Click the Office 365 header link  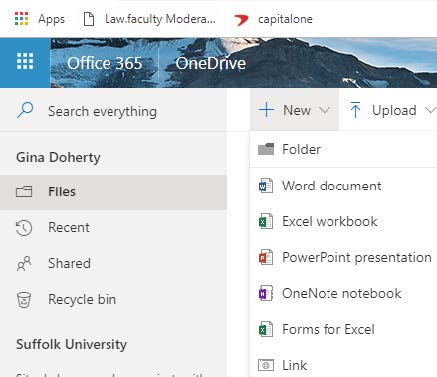pyautogui.click(x=105, y=63)
